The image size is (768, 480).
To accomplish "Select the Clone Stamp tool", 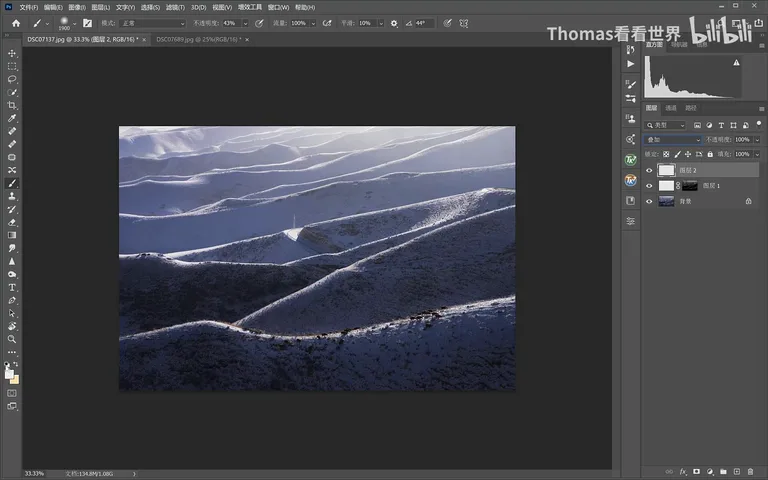I will (x=12, y=196).
